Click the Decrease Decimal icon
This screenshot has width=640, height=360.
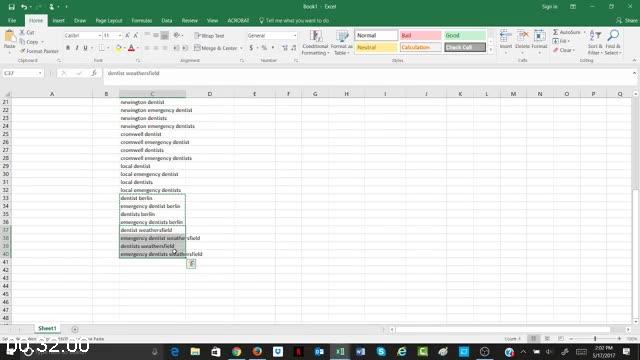[293, 48]
